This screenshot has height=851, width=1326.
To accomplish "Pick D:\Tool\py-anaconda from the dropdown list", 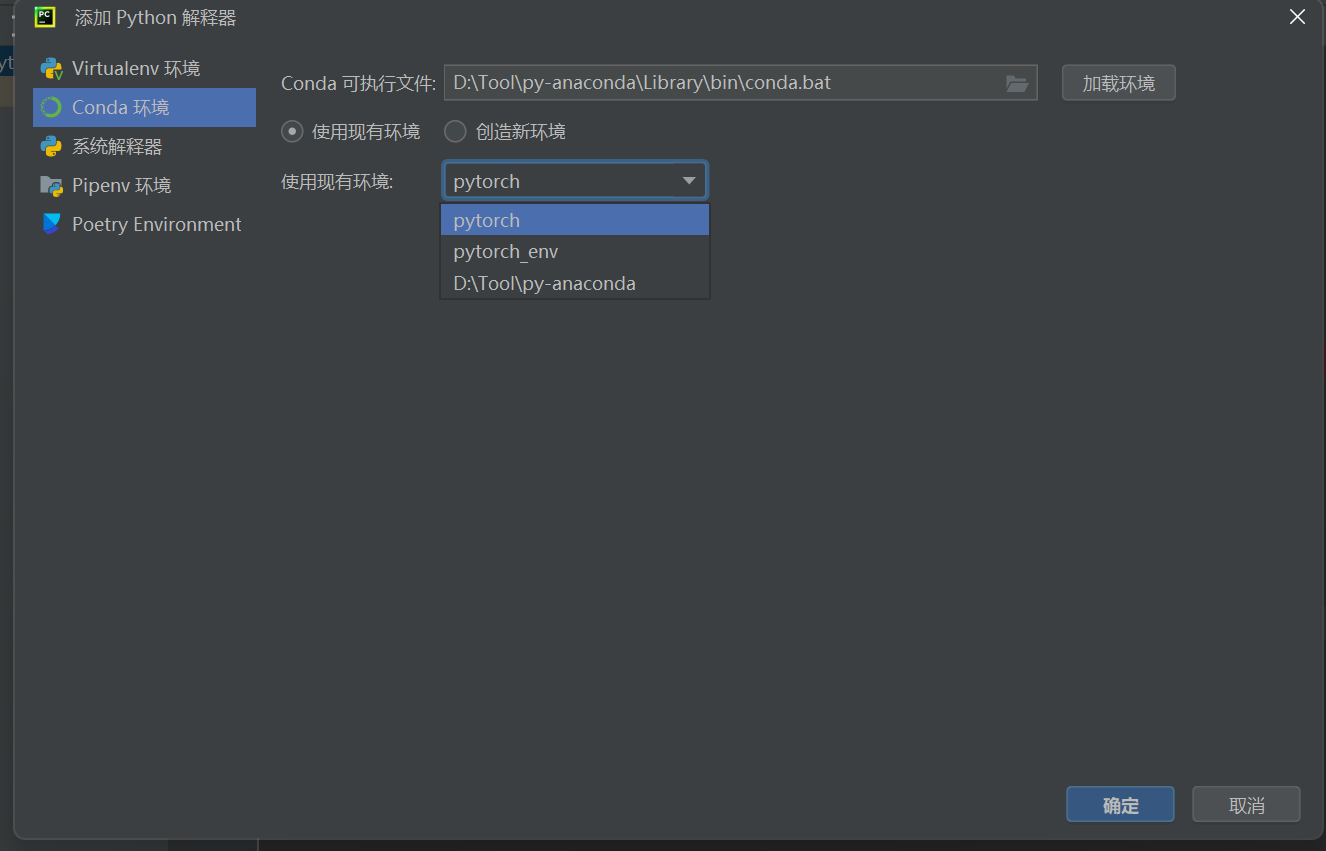I will pos(575,283).
